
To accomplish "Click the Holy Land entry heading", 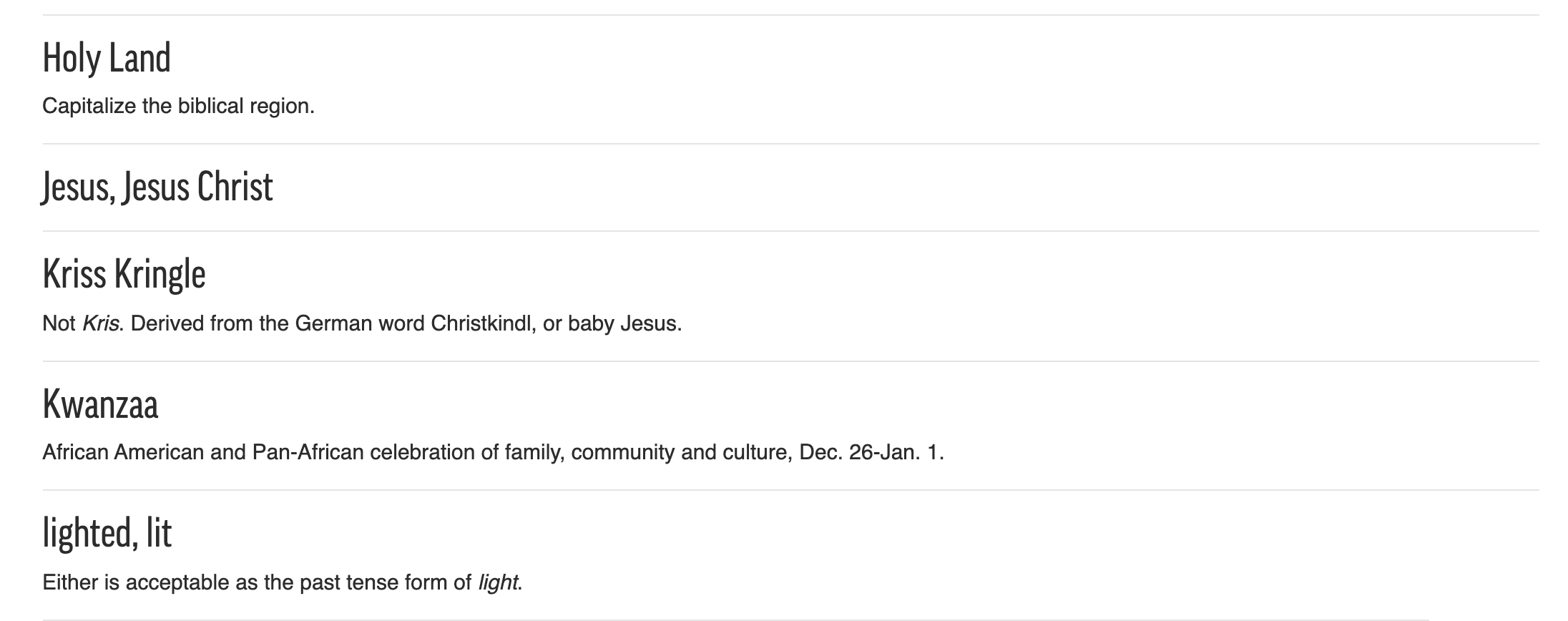I will click(x=107, y=59).
